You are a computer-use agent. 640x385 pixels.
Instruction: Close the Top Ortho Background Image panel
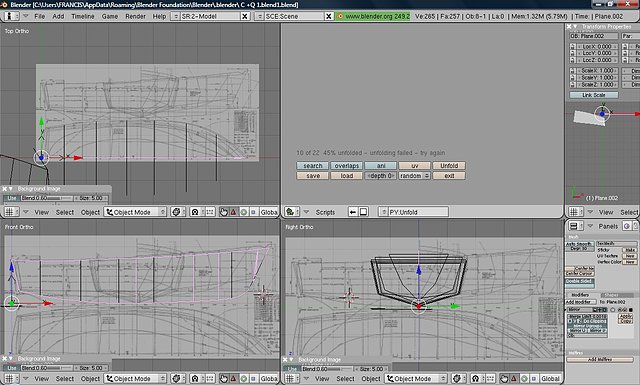pyautogui.click(x=5, y=189)
